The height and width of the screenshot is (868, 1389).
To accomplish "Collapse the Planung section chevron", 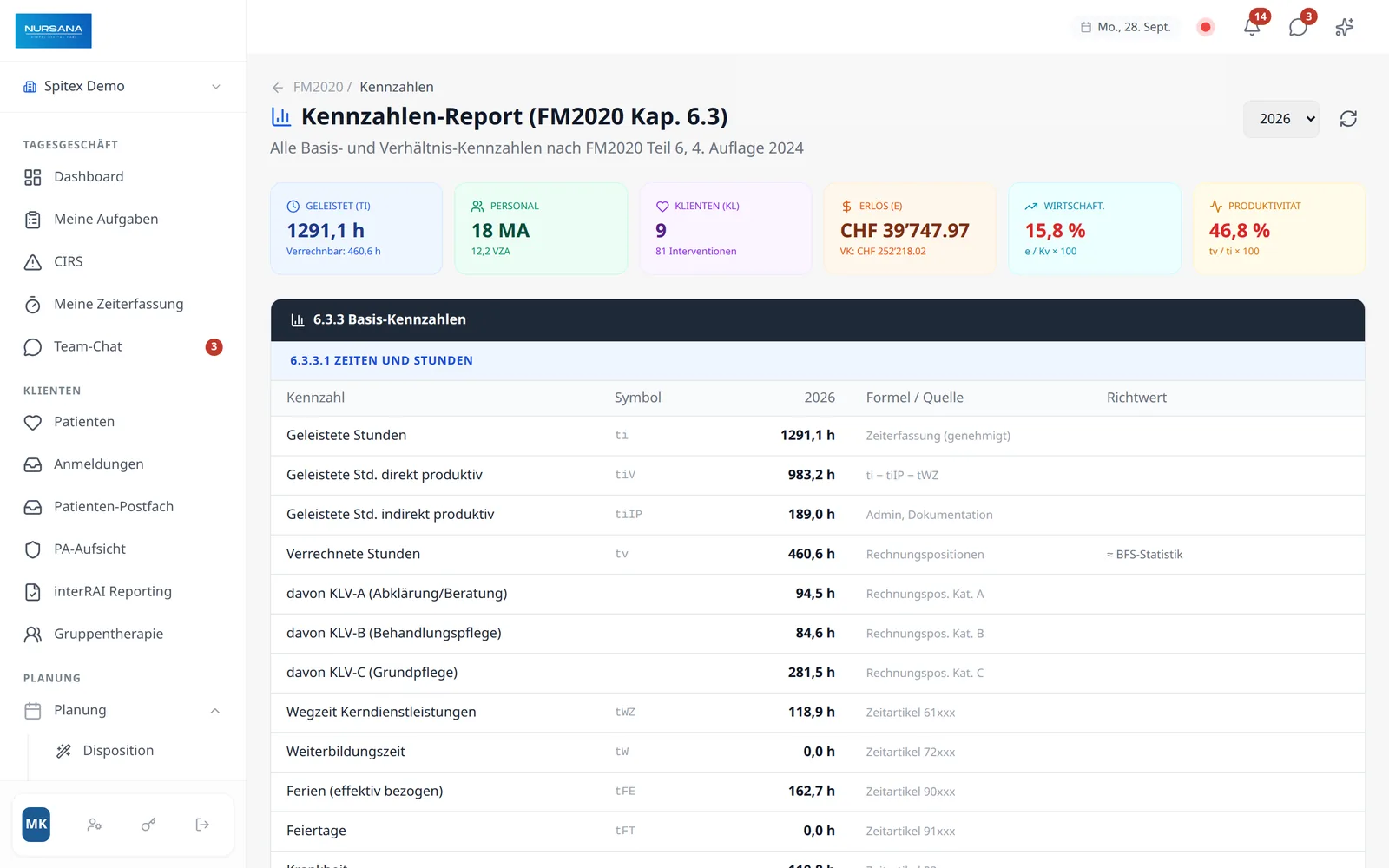I will [215, 711].
